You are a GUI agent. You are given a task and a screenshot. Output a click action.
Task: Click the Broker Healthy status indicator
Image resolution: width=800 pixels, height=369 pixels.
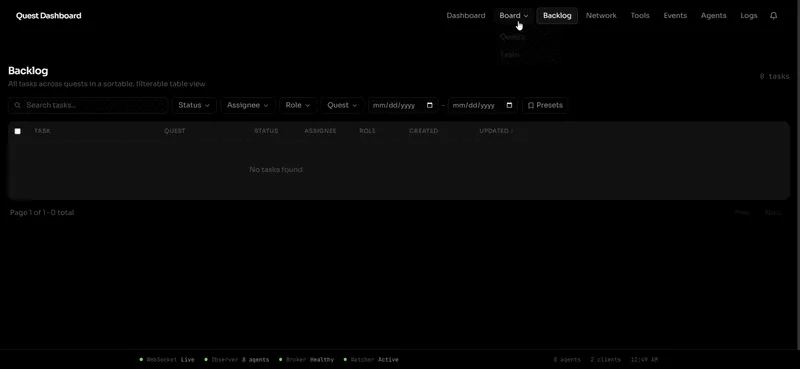[307, 360]
